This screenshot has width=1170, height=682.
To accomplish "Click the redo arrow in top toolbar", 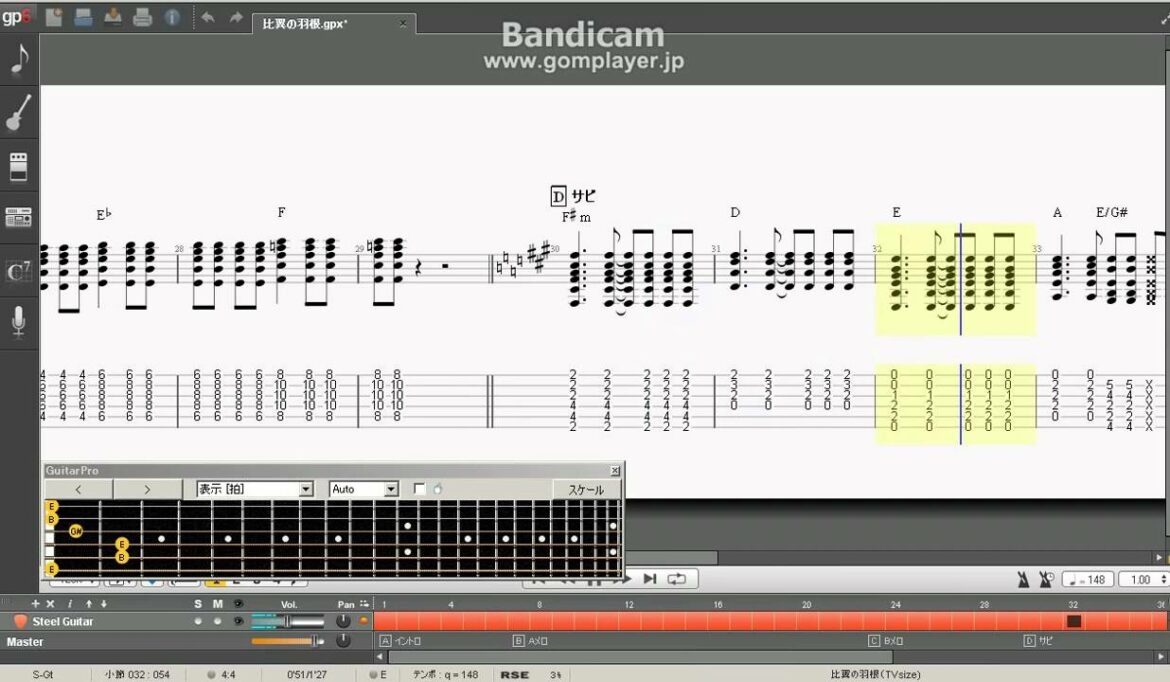I will [235, 17].
